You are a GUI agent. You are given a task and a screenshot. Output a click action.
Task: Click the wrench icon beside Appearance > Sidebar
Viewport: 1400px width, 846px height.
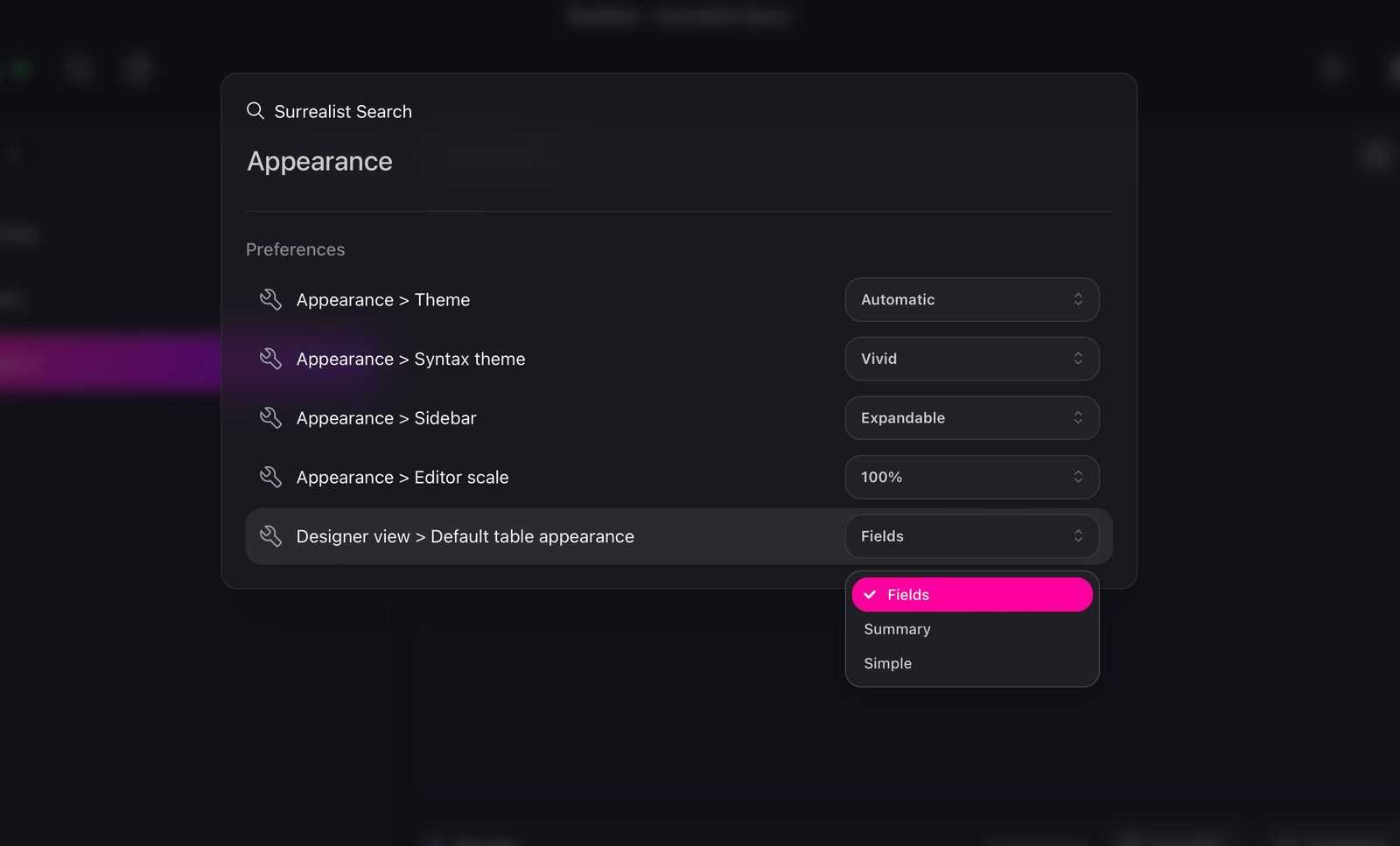271,418
